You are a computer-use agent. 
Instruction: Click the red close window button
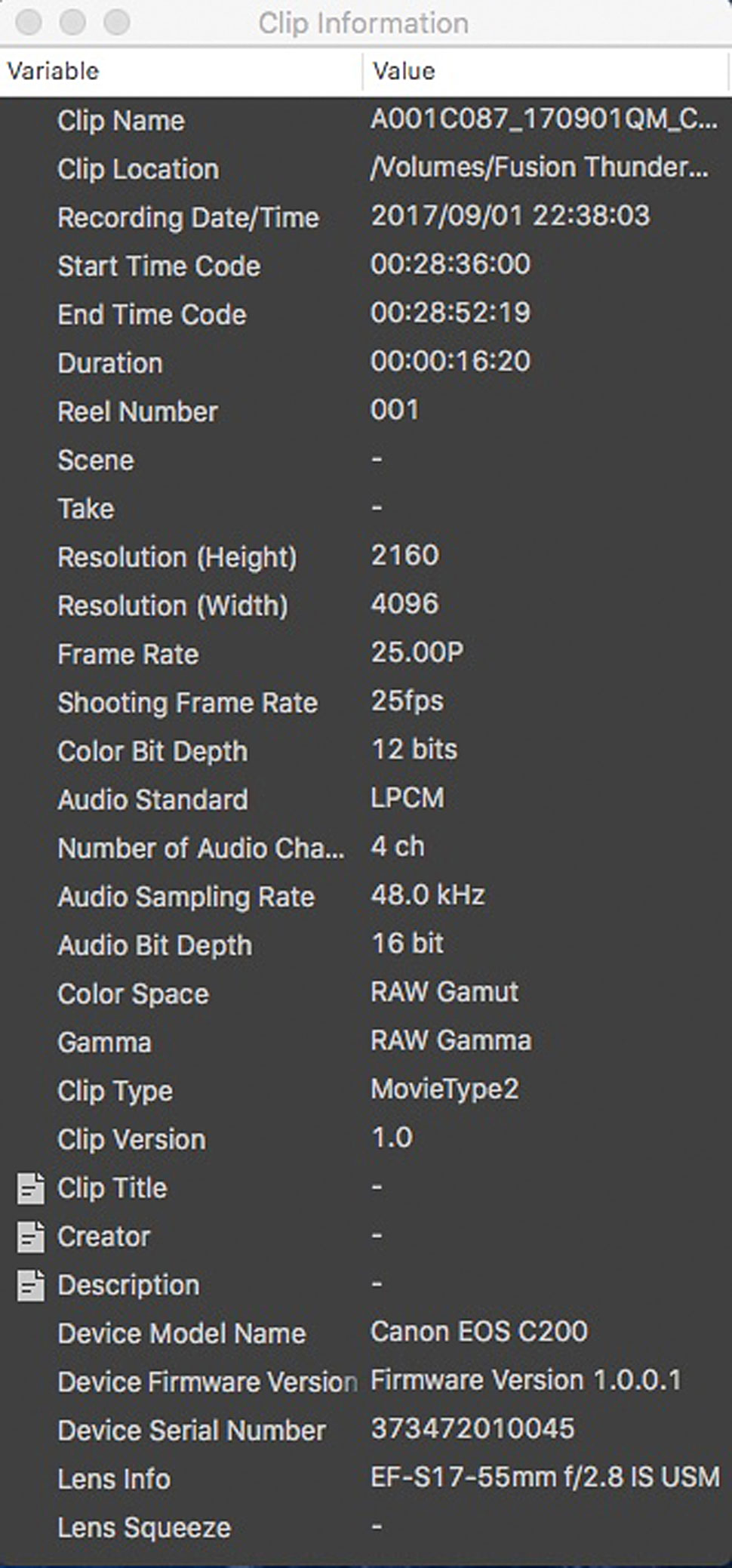(x=29, y=23)
